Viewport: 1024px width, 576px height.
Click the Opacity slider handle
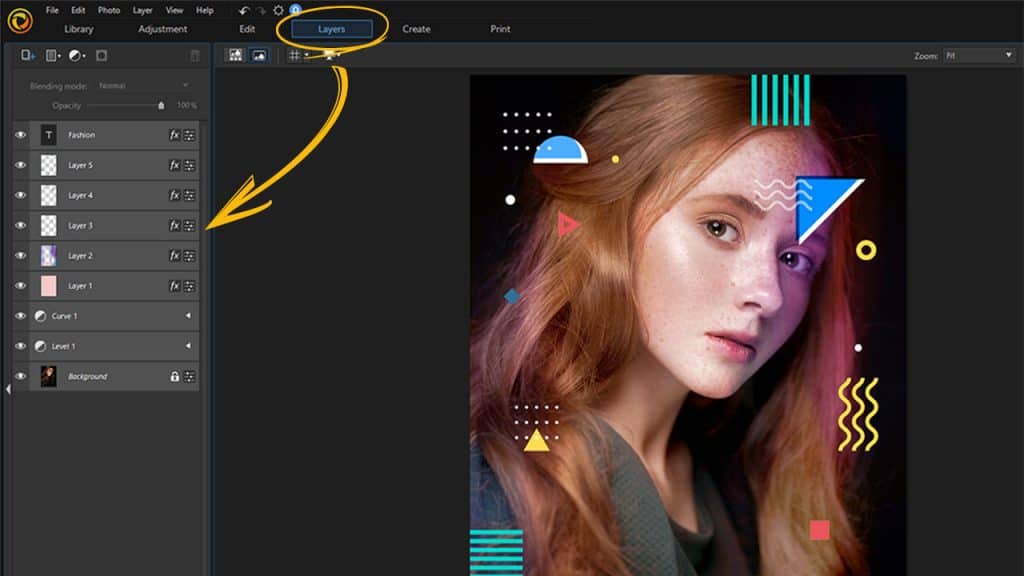(x=161, y=105)
